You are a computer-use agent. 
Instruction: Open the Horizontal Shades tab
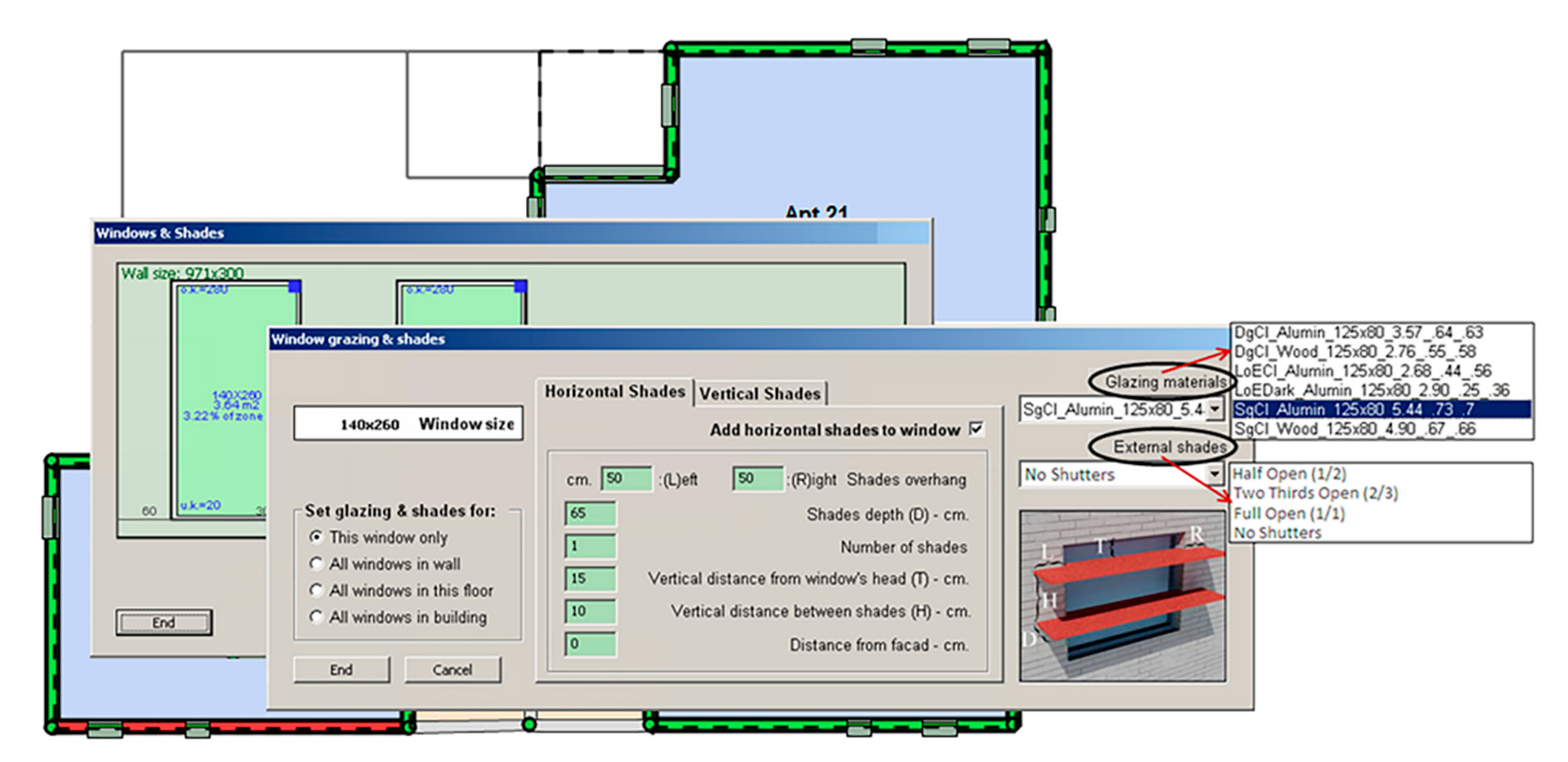[x=614, y=391]
